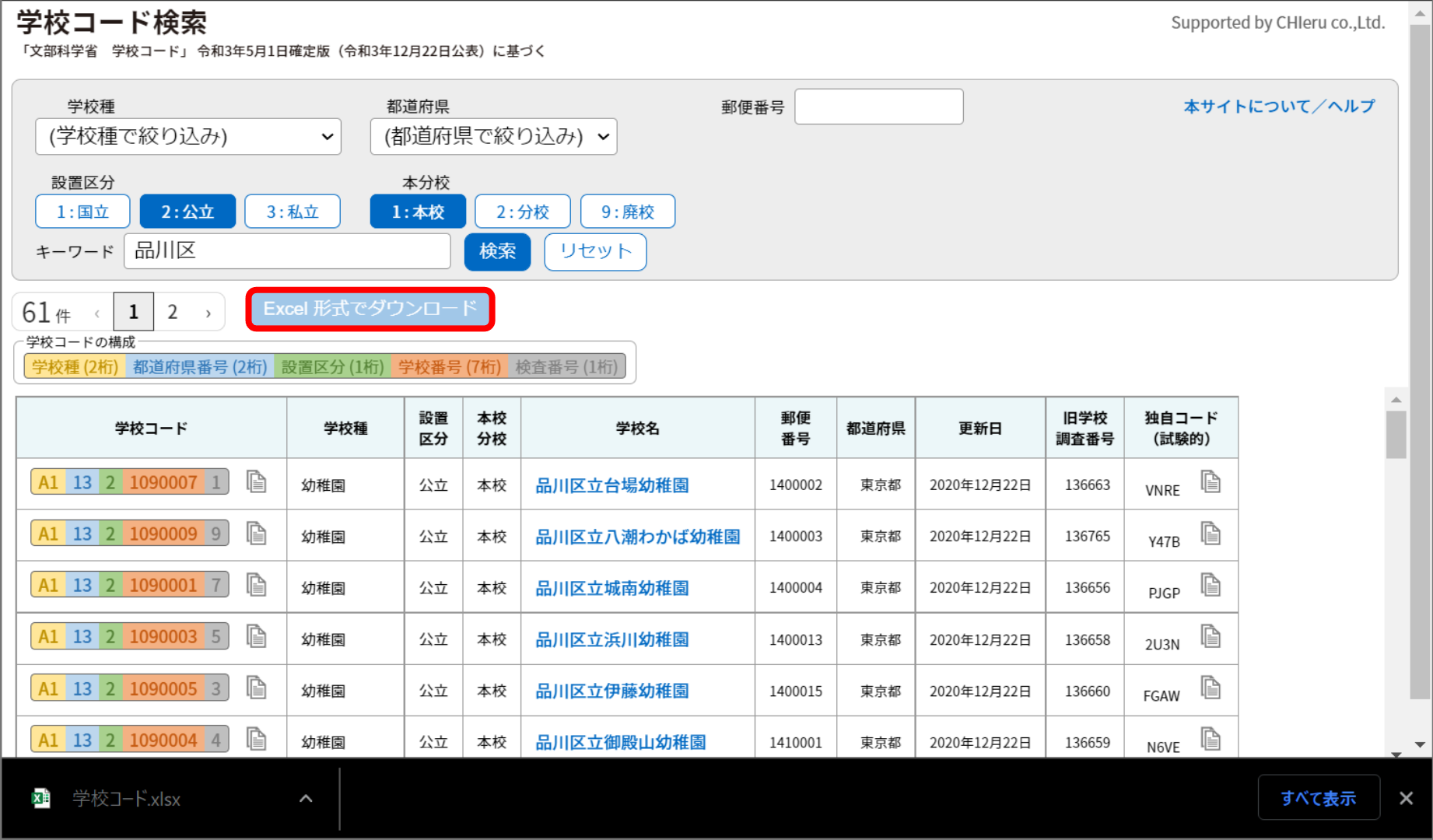
Task: Open the 学校種 dropdown
Action: pyautogui.click(x=188, y=137)
